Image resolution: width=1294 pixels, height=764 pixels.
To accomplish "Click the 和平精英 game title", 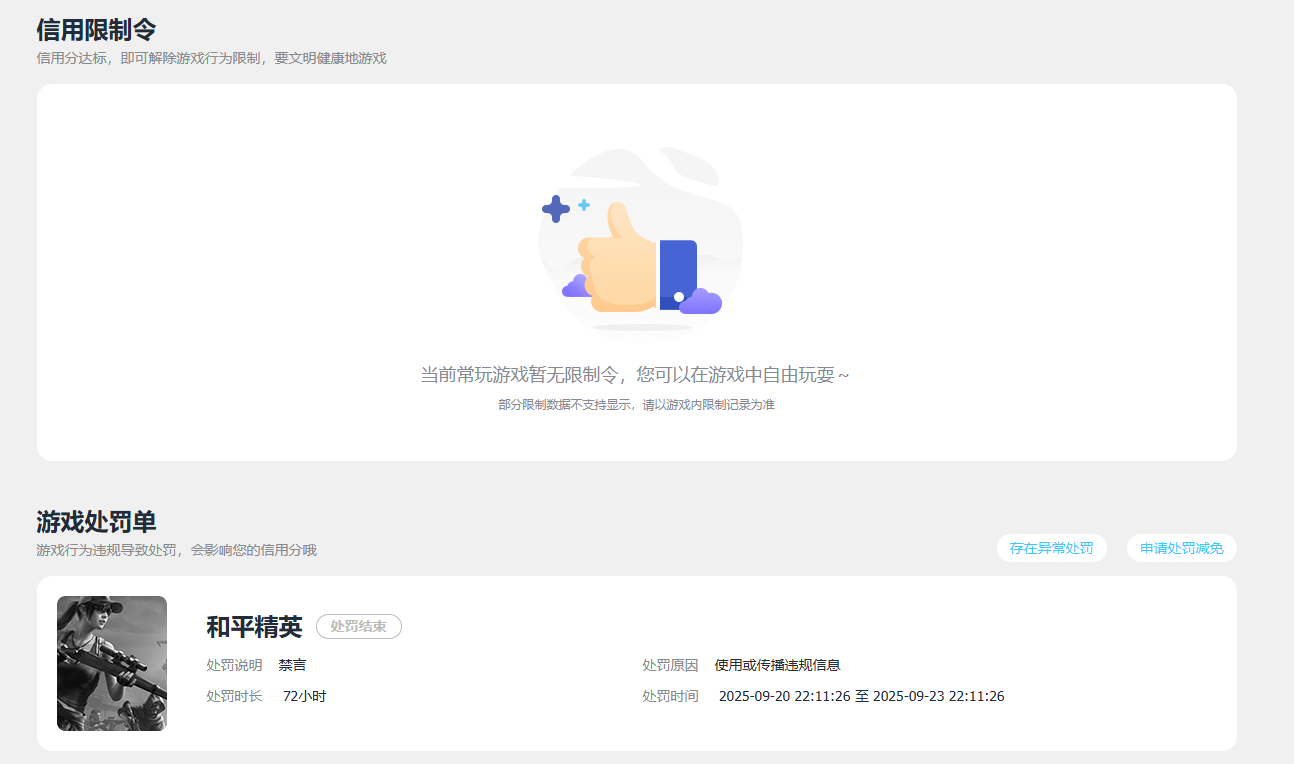I will click(x=254, y=627).
